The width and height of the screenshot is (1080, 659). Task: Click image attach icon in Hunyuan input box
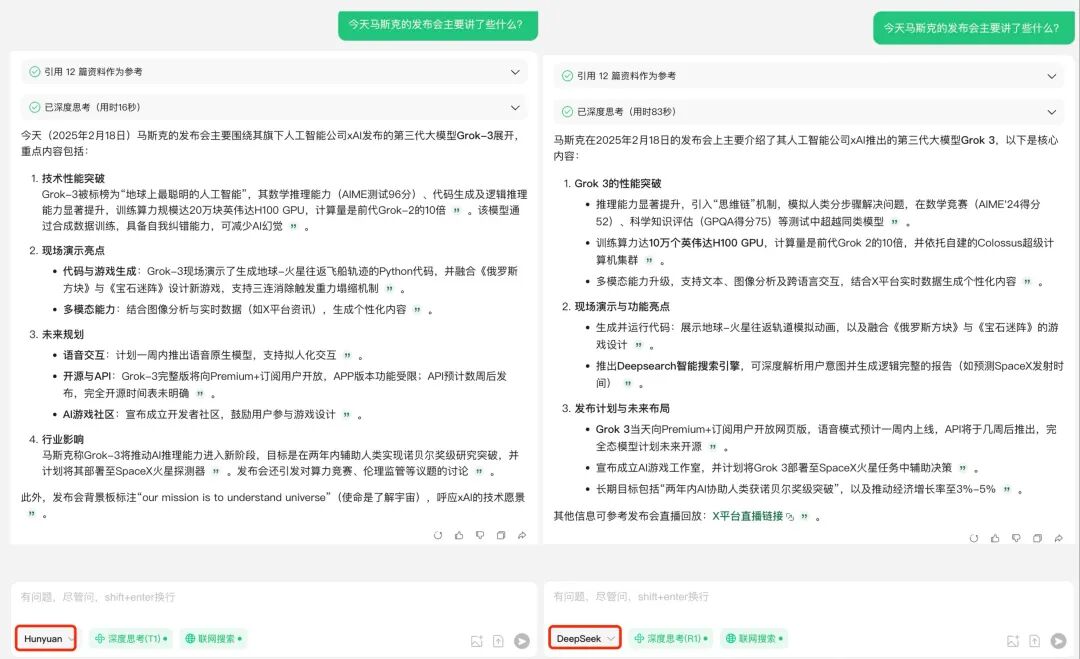click(477, 641)
